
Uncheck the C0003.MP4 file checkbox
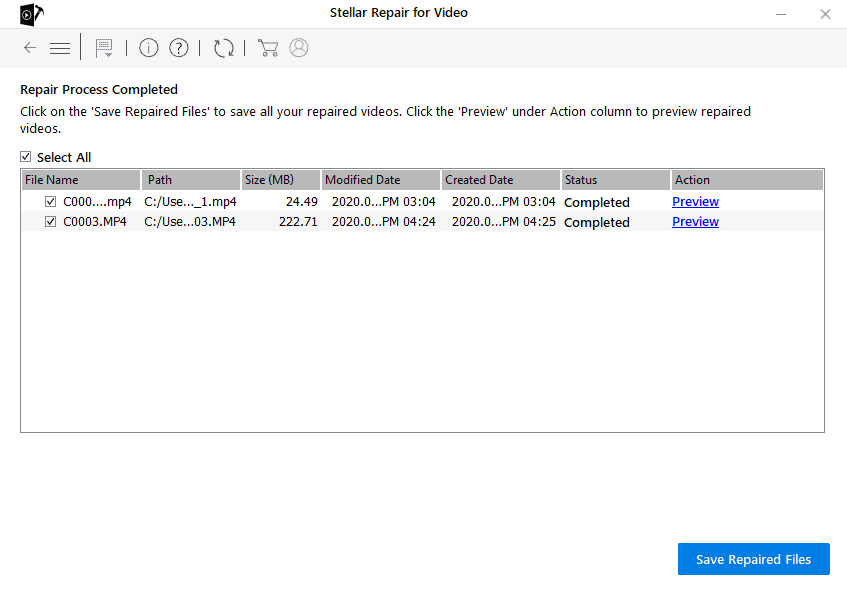pos(51,222)
